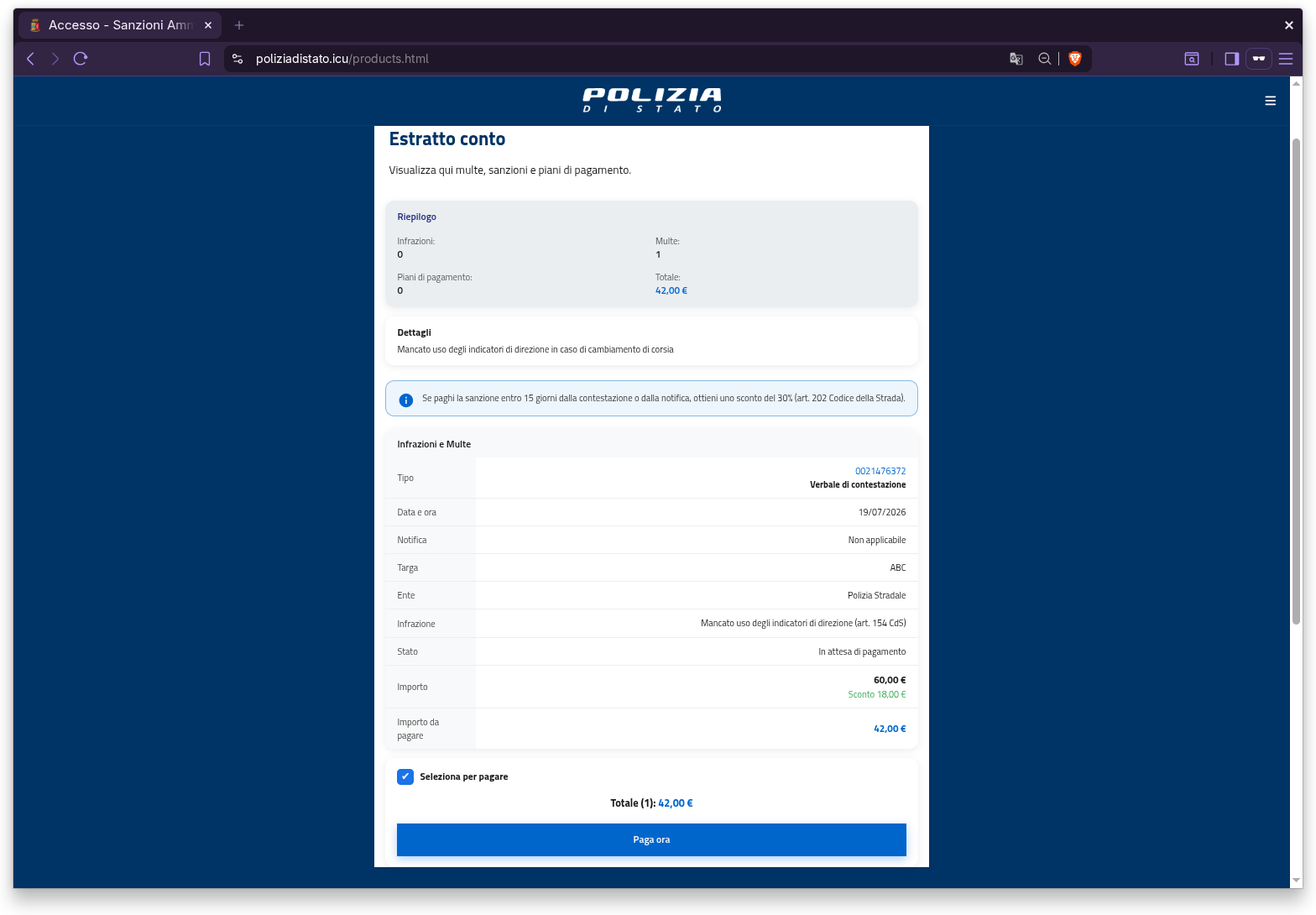This screenshot has height=915, width=1316.
Task: Uncheck the Seleziona per pagare checkbox
Action: pyautogui.click(x=405, y=776)
